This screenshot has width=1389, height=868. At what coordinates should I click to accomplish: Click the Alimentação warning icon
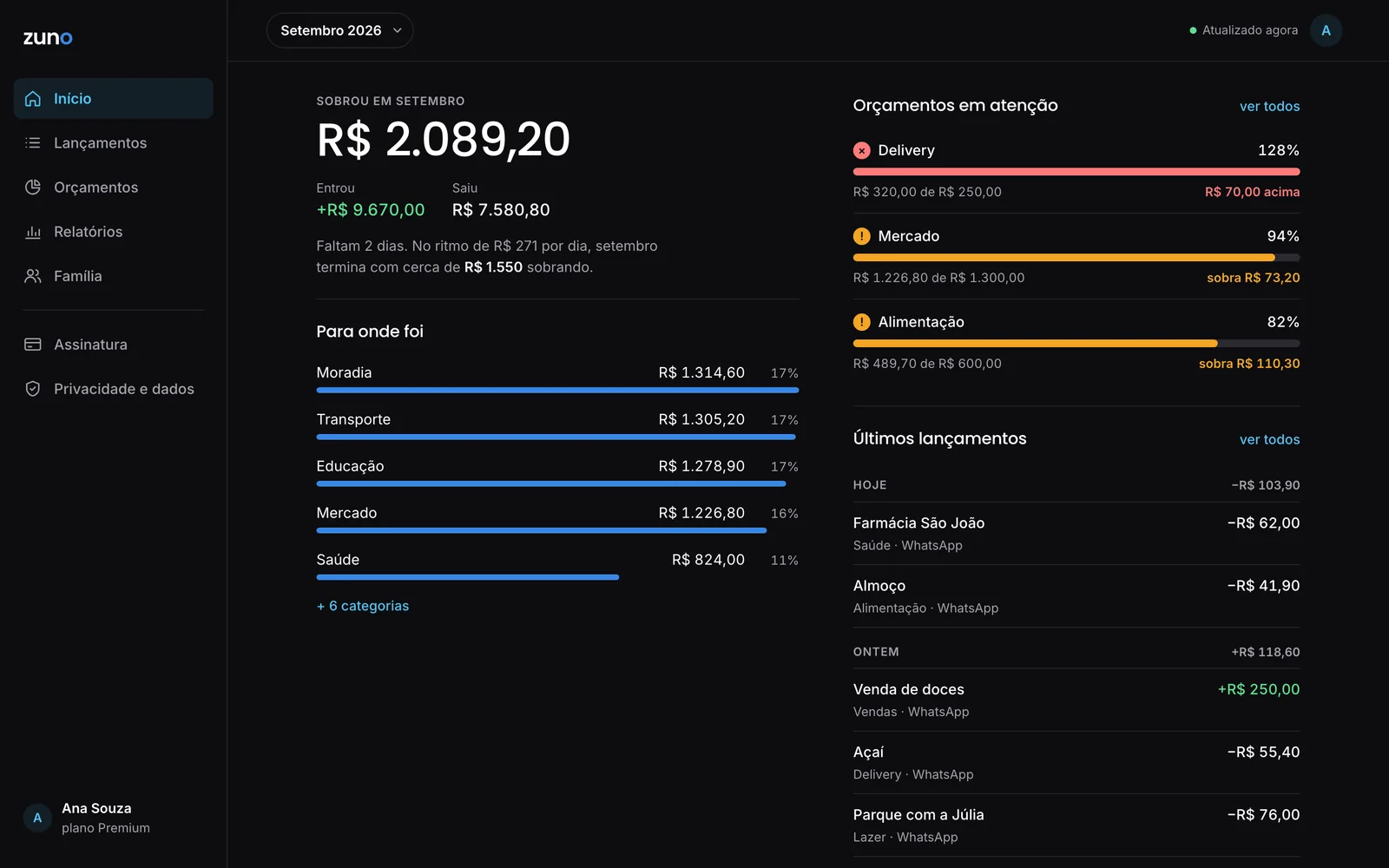[x=862, y=322]
